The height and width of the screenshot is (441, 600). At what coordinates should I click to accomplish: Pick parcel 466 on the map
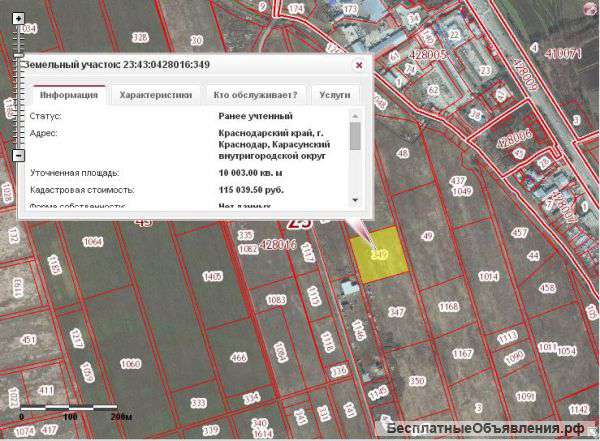coord(238,357)
